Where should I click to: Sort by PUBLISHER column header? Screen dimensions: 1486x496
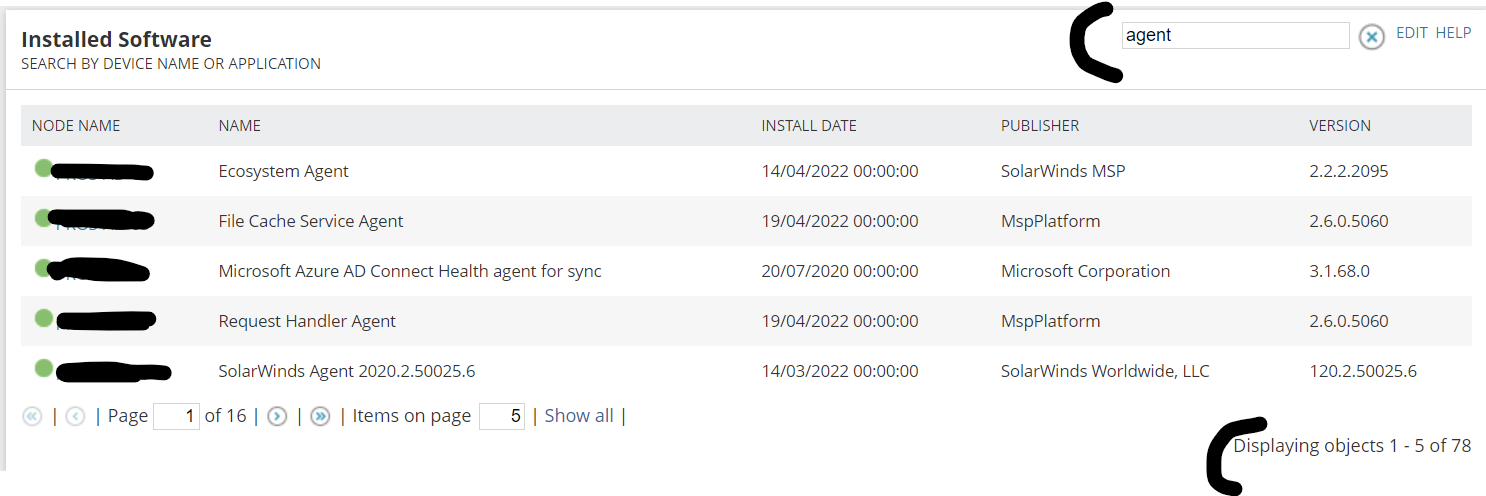1040,126
